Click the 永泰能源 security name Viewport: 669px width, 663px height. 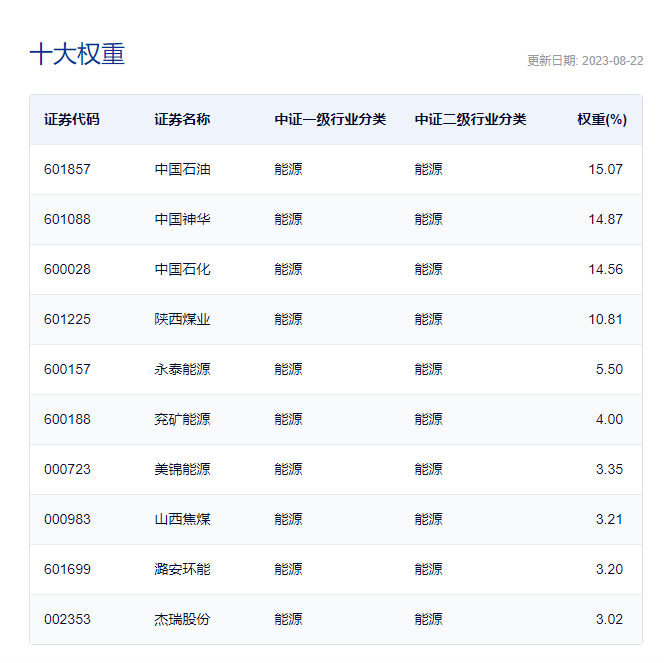(x=182, y=369)
